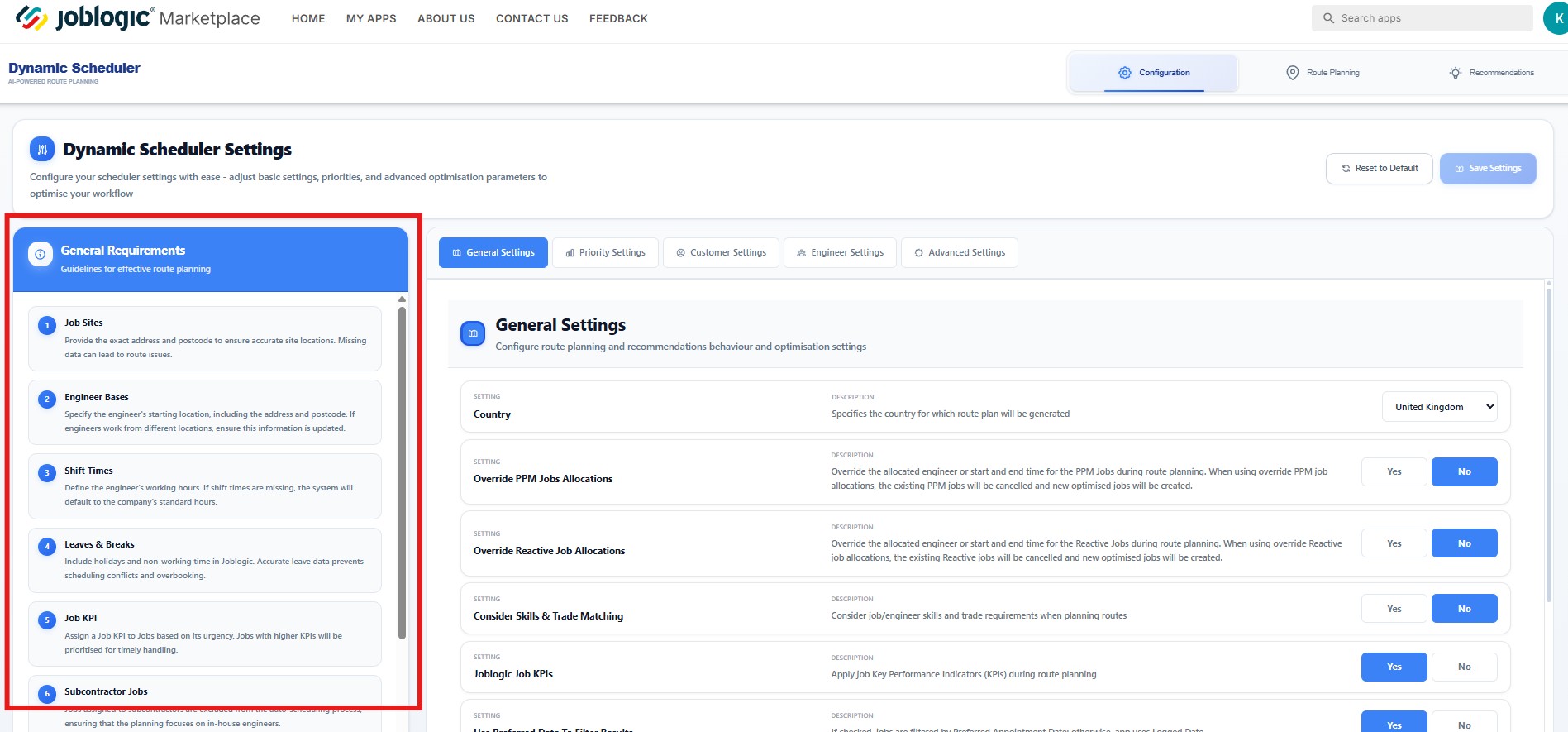1568x732 pixels.
Task: Select the Priority Settings tab
Action: point(605,252)
